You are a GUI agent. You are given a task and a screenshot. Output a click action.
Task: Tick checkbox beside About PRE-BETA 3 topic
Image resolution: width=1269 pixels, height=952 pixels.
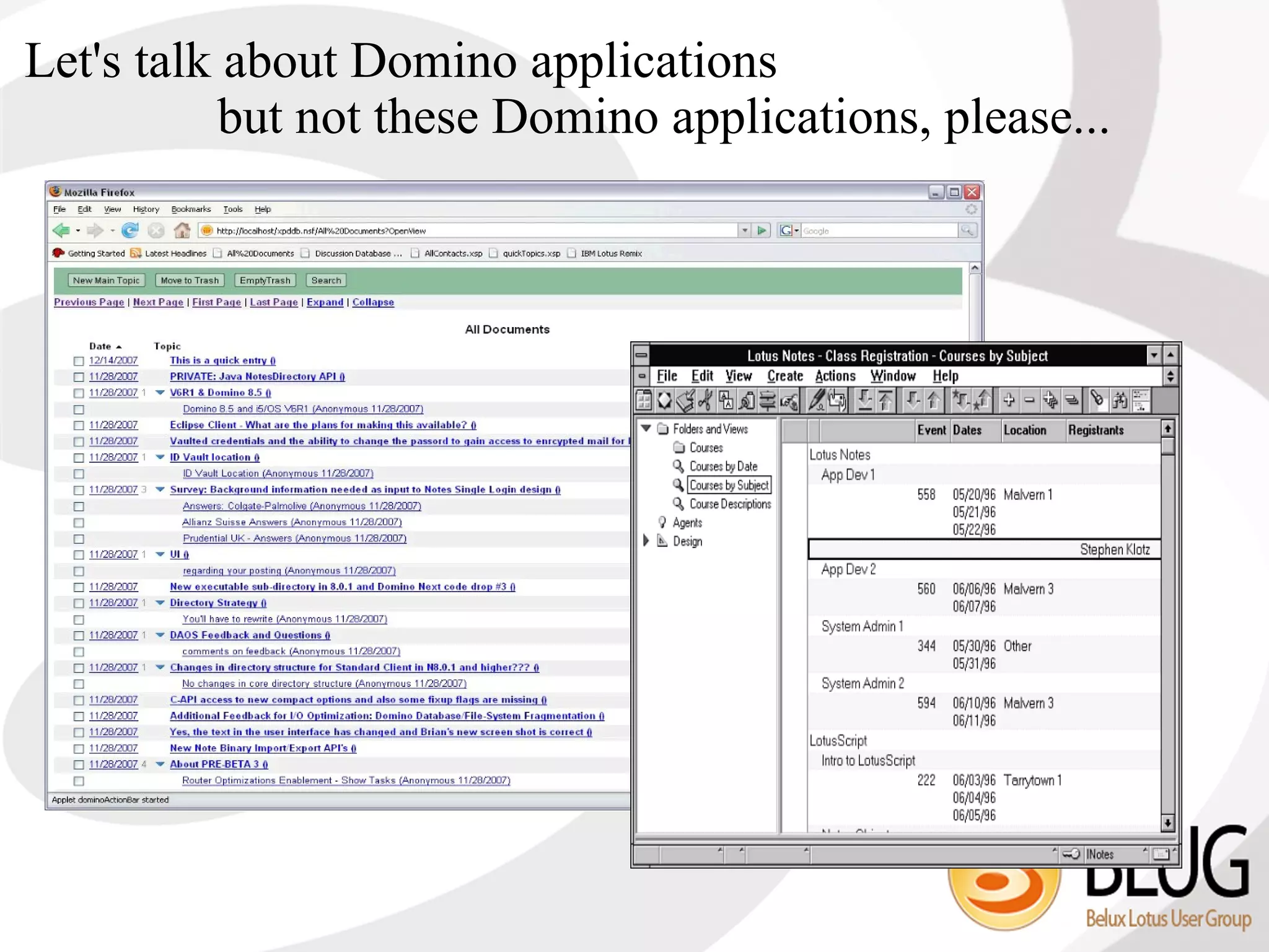79,765
